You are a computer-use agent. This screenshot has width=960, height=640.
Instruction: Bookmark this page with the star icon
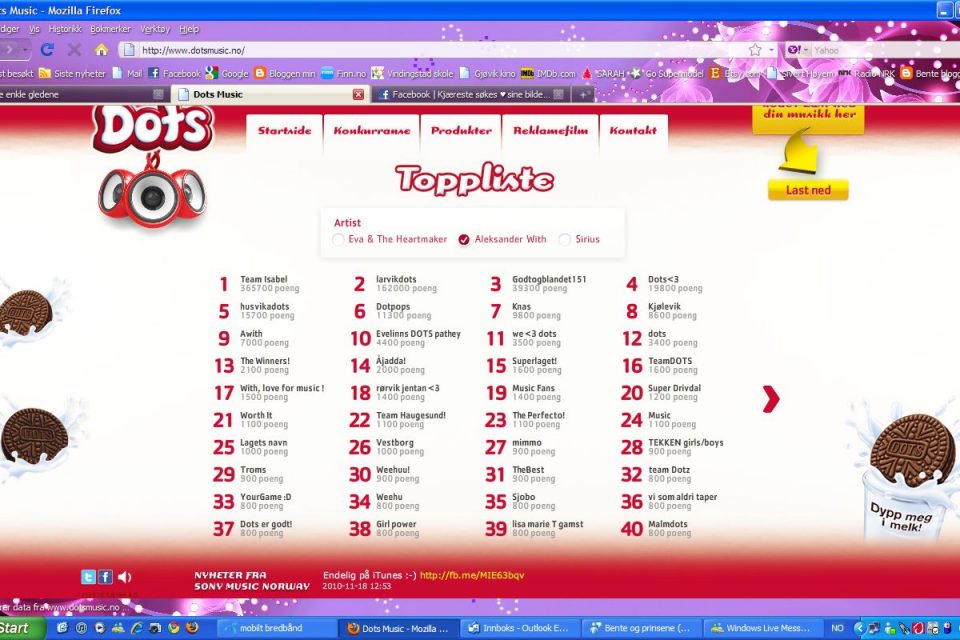point(756,49)
